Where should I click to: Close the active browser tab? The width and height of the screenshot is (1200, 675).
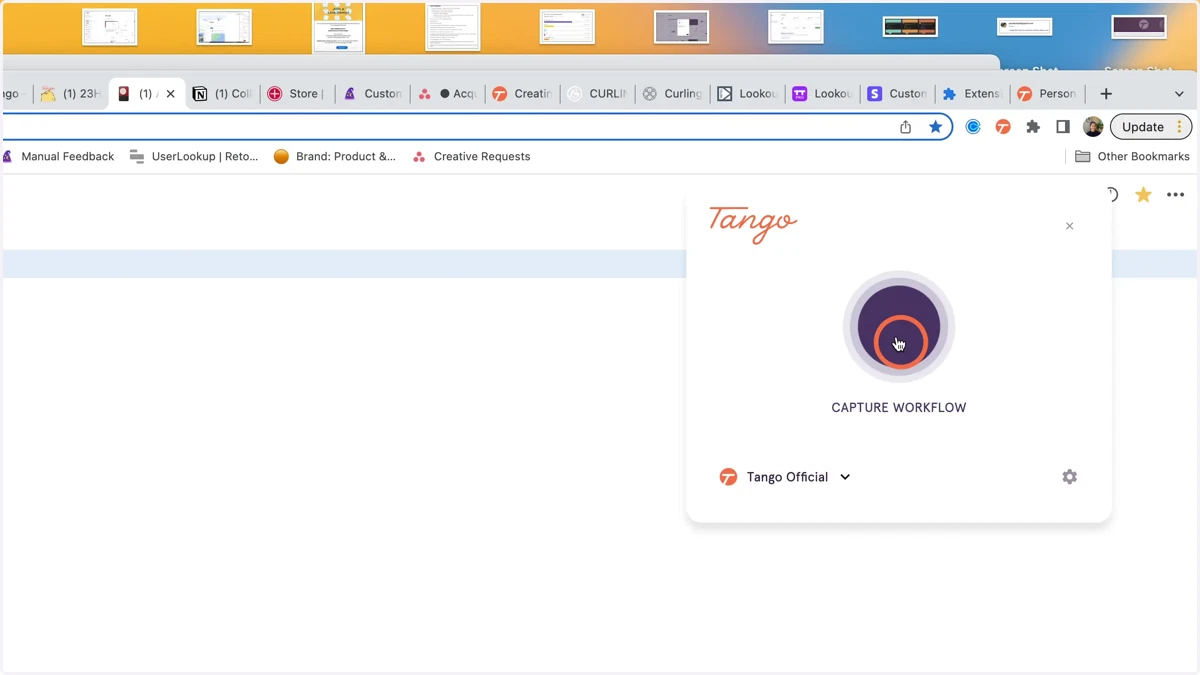point(170,94)
